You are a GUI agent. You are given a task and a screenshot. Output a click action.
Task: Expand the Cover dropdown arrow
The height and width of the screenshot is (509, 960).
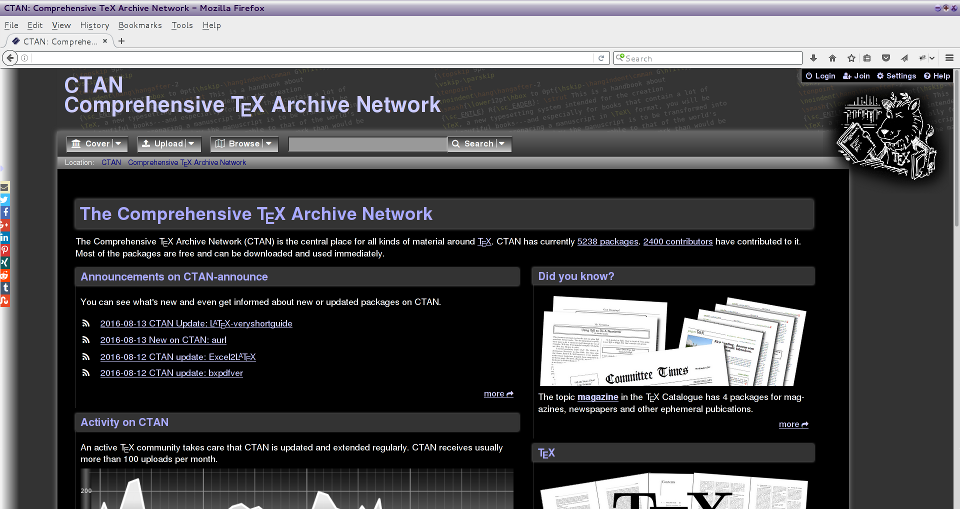[x=119, y=144]
